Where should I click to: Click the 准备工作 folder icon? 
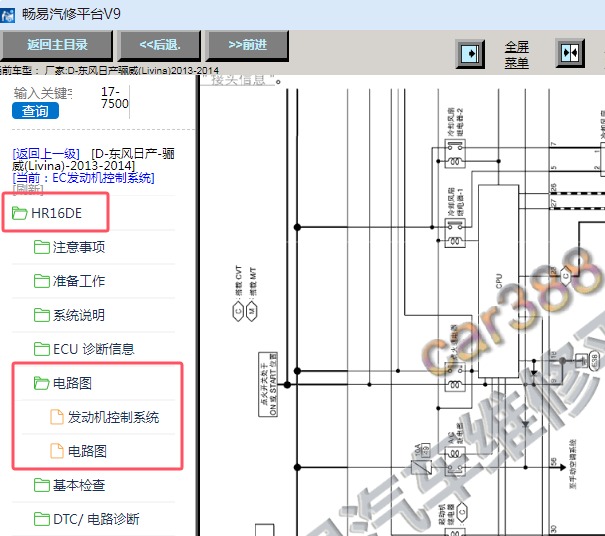click(42, 281)
